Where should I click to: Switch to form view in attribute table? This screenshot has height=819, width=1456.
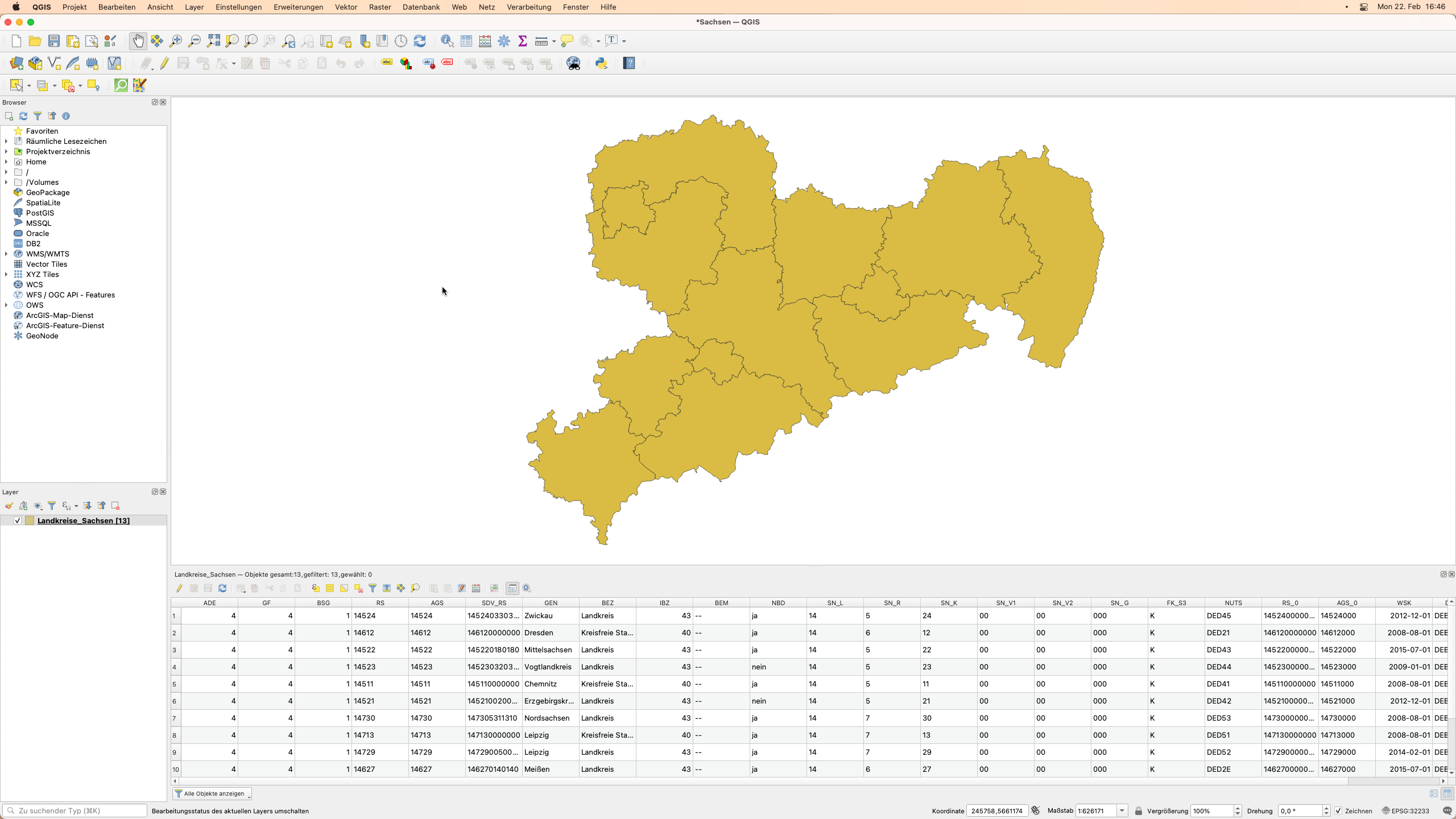(1434, 793)
